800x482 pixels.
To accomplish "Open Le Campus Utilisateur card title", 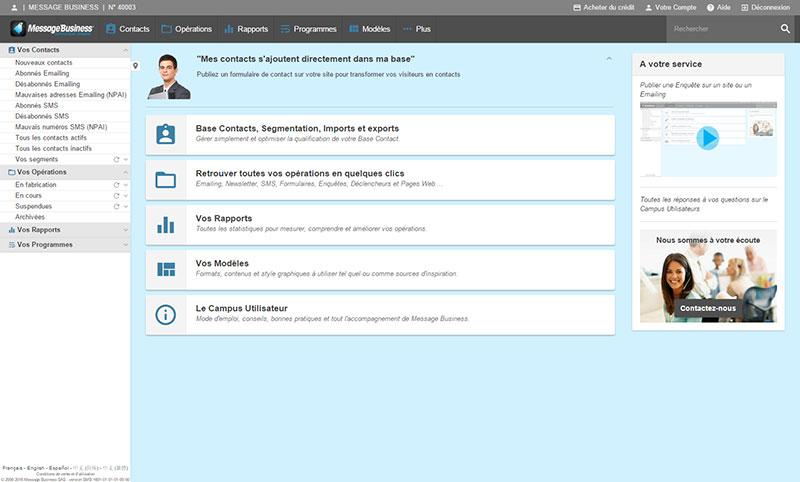I will pyautogui.click(x=241, y=308).
